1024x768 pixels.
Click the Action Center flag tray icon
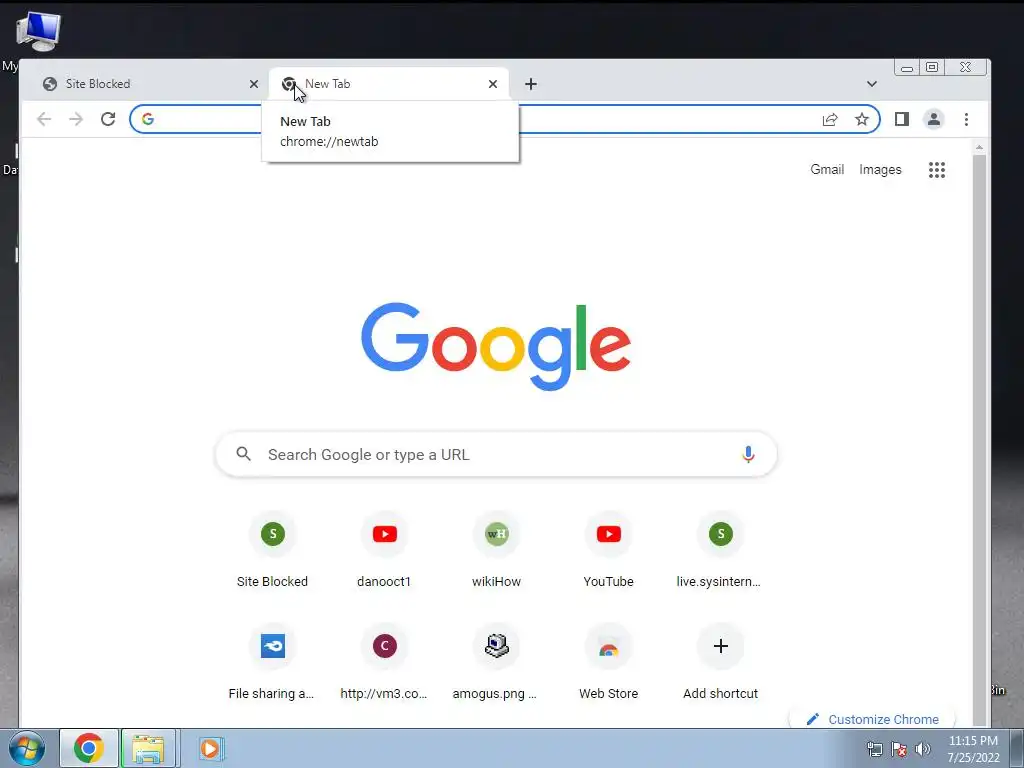coord(899,749)
